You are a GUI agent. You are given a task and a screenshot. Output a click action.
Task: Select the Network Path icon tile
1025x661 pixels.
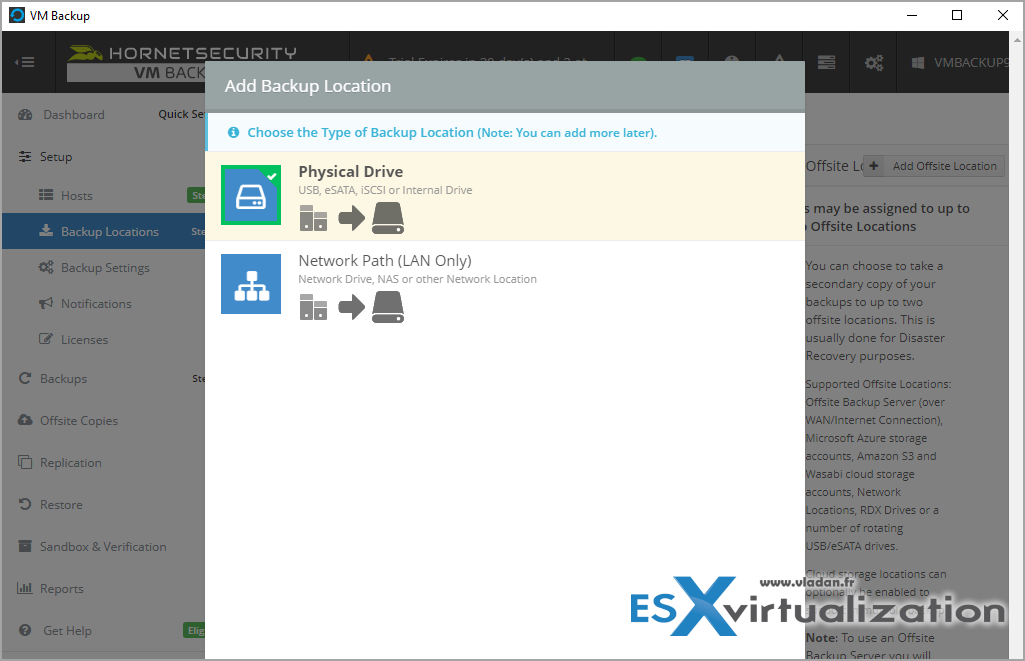click(x=251, y=284)
